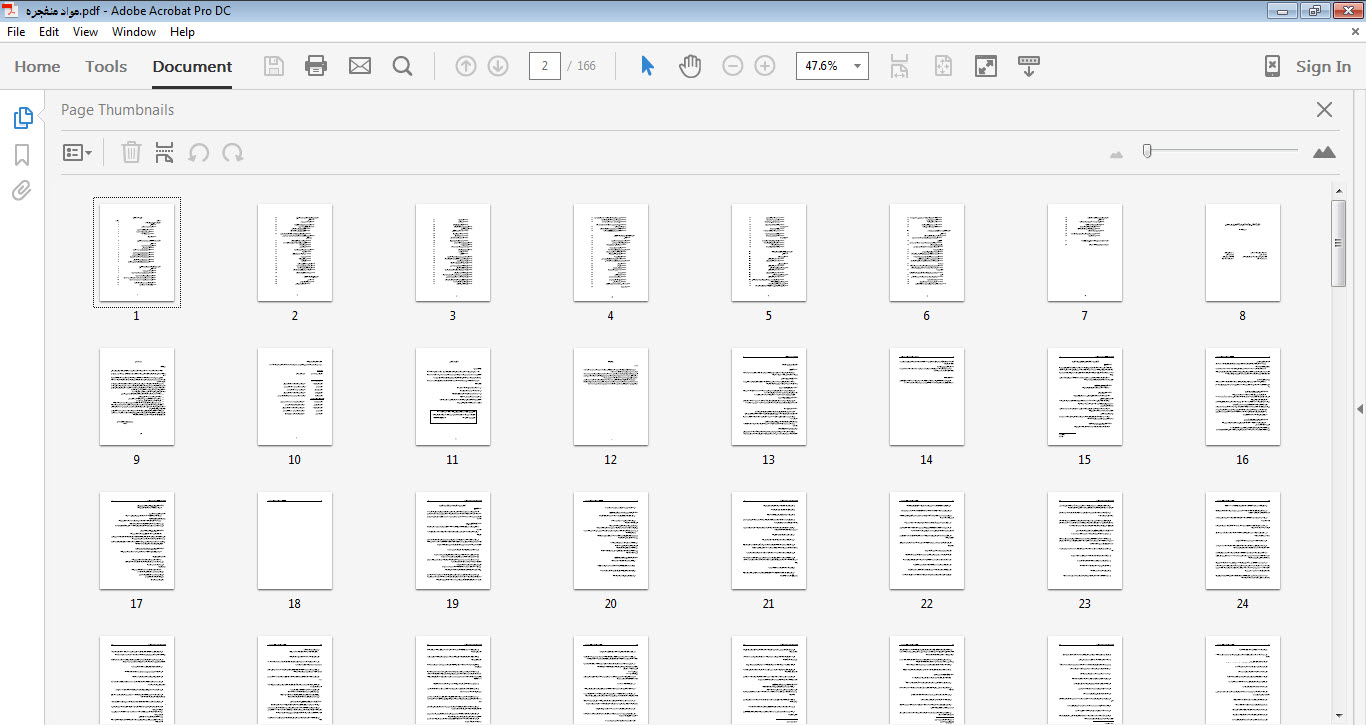The width and height of the screenshot is (1366, 725).
Task: Select page 16 thumbnail
Action: pos(1243,396)
